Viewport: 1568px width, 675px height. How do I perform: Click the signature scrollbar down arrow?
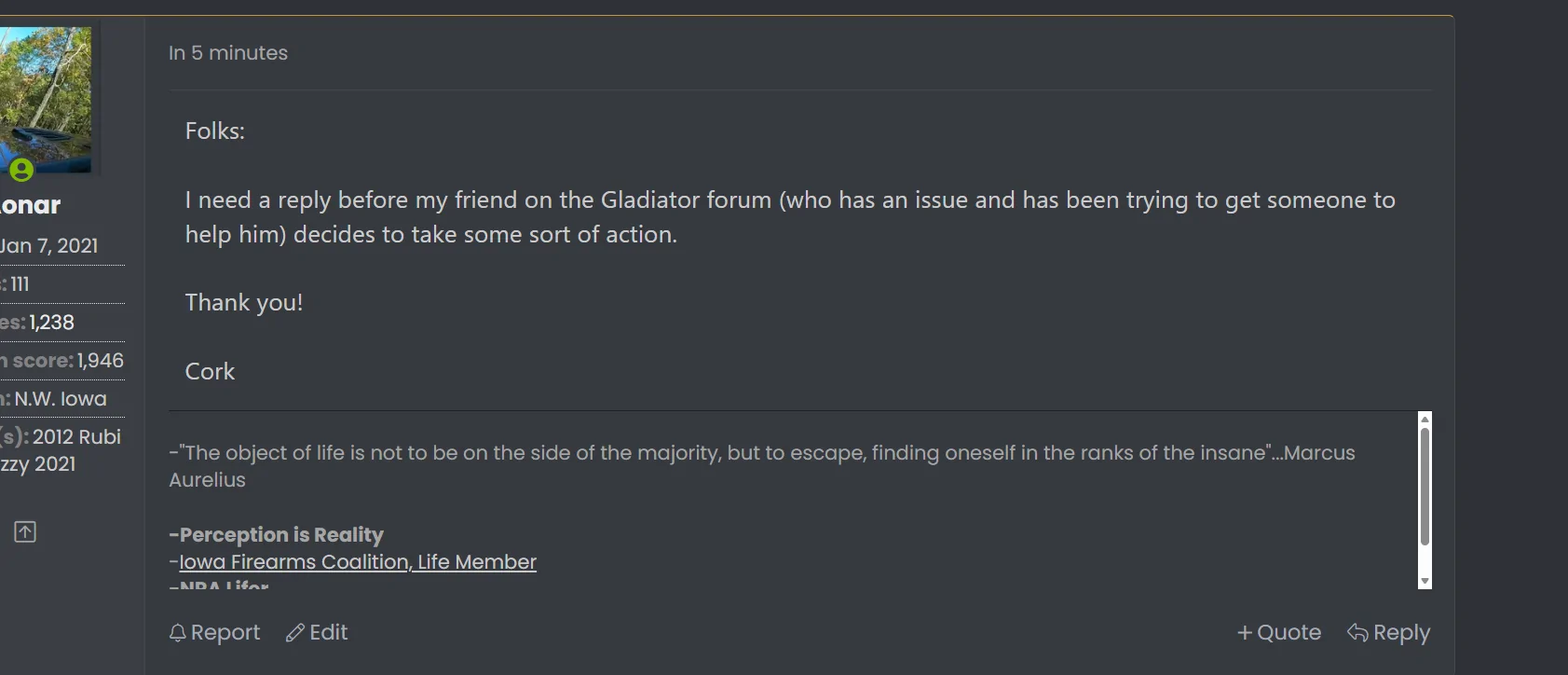(x=1425, y=581)
